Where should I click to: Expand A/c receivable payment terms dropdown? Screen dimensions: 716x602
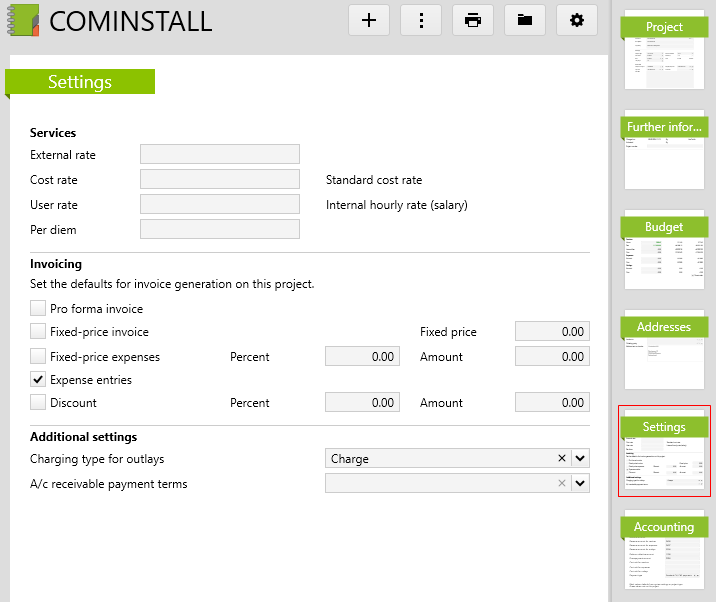point(581,484)
